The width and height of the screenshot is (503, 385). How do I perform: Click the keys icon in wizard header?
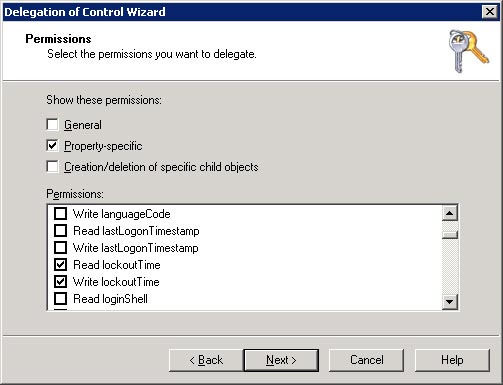tap(468, 51)
